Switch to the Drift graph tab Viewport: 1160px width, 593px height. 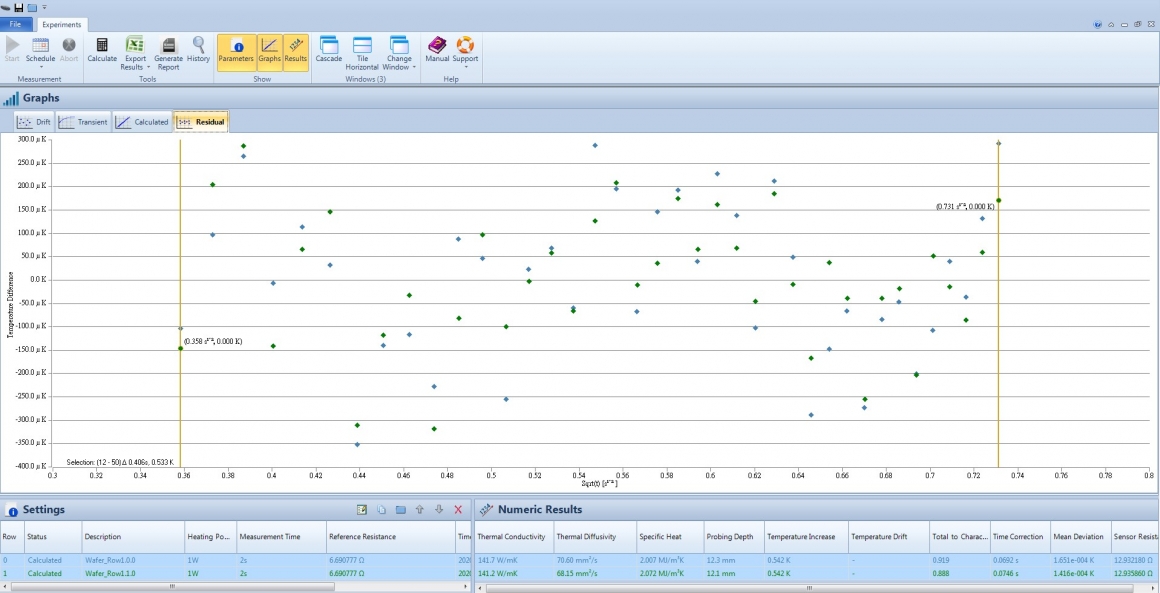(34, 122)
